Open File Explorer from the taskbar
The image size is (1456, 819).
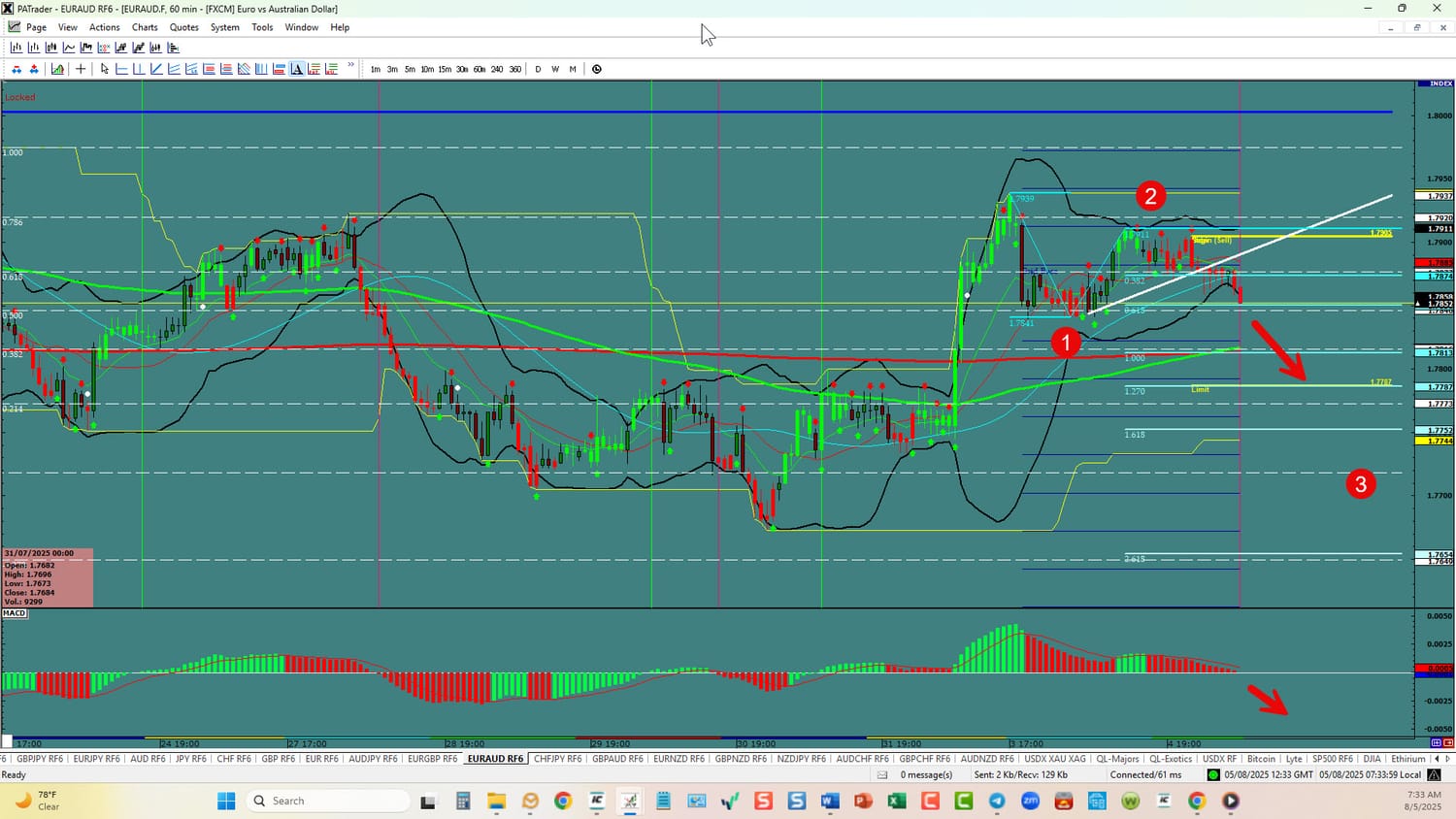click(497, 801)
